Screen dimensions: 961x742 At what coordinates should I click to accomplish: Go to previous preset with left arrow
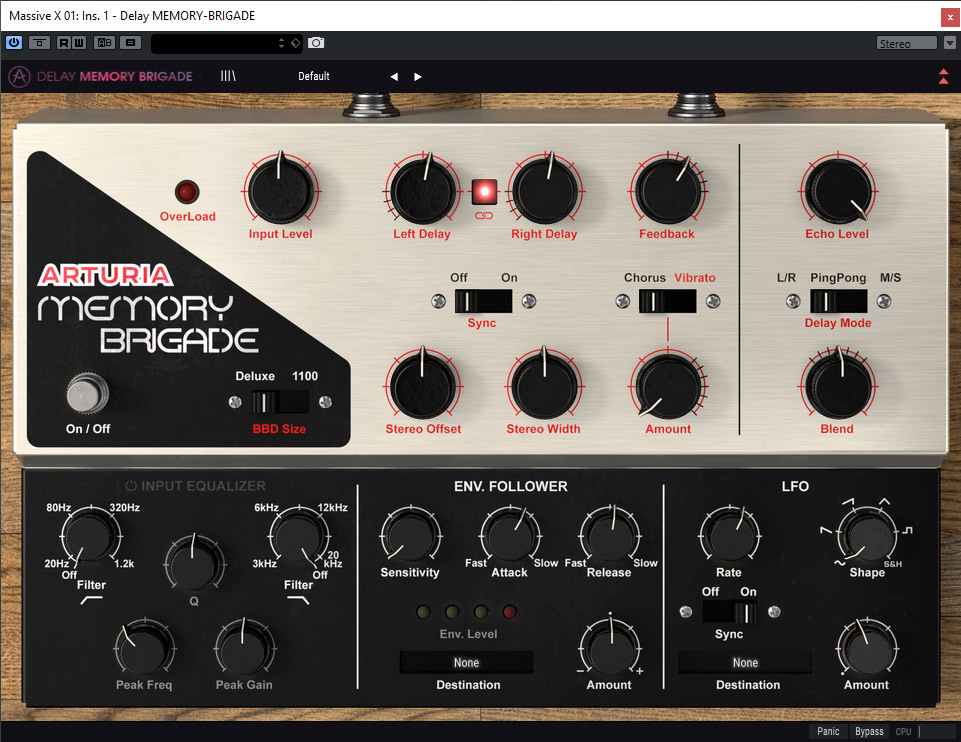pos(394,77)
